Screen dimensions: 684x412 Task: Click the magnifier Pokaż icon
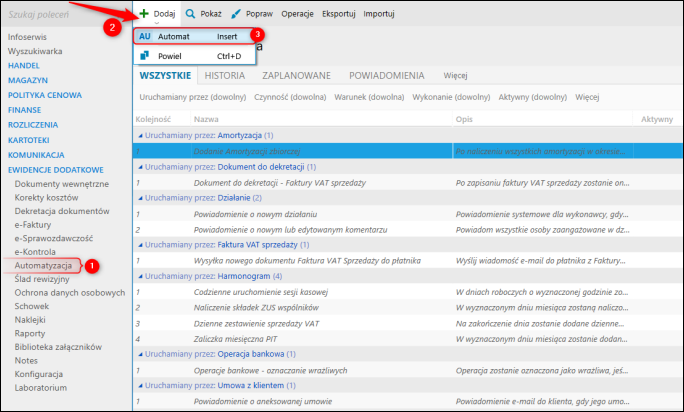click(190, 14)
